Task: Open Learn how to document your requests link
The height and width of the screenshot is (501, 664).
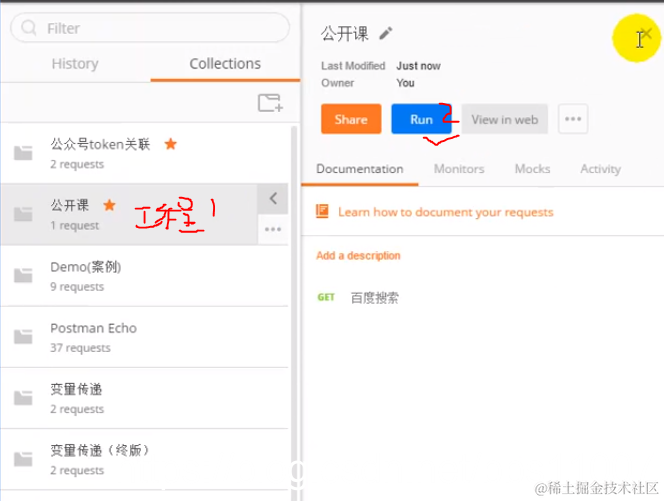Action: 445,212
